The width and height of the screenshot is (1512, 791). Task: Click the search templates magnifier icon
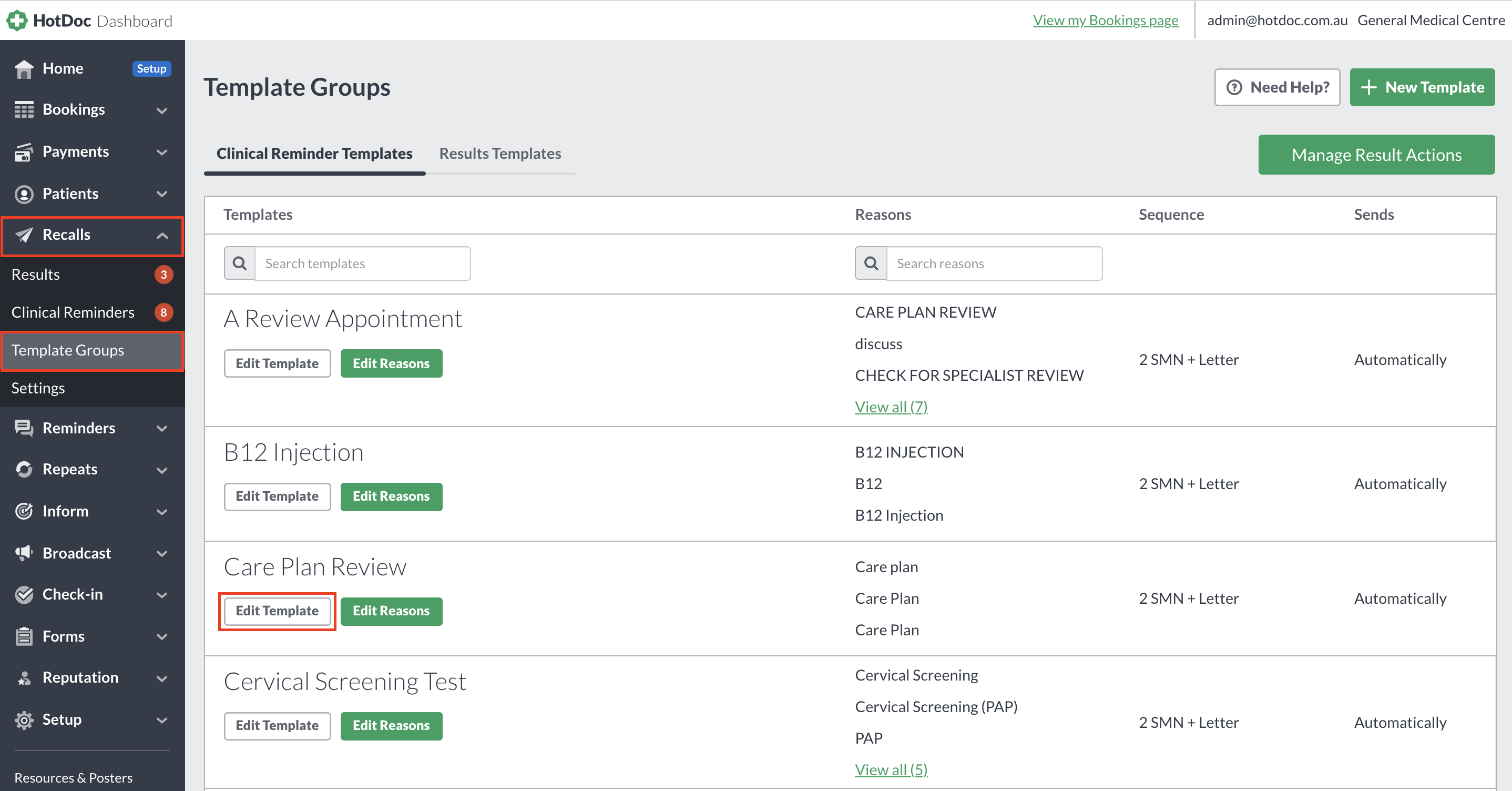click(x=240, y=263)
